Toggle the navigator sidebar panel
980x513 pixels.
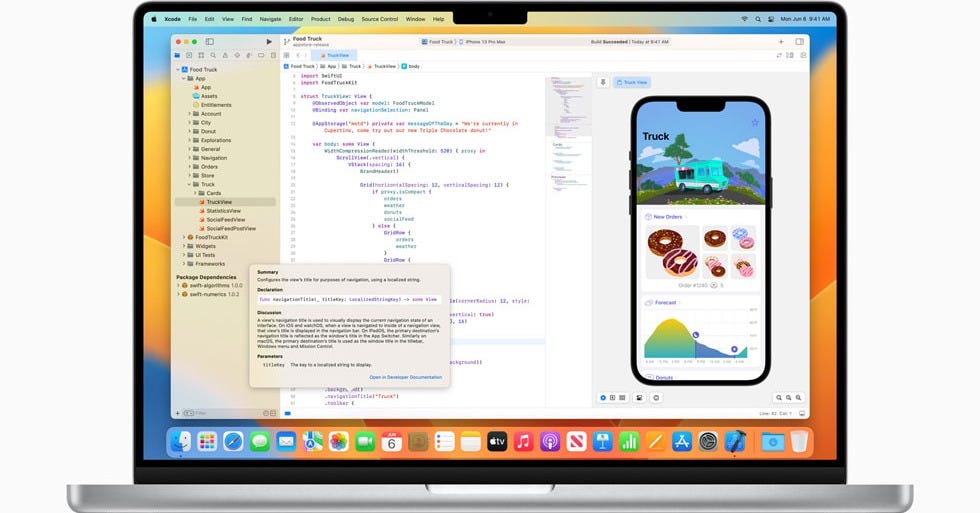click(x=209, y=42)
